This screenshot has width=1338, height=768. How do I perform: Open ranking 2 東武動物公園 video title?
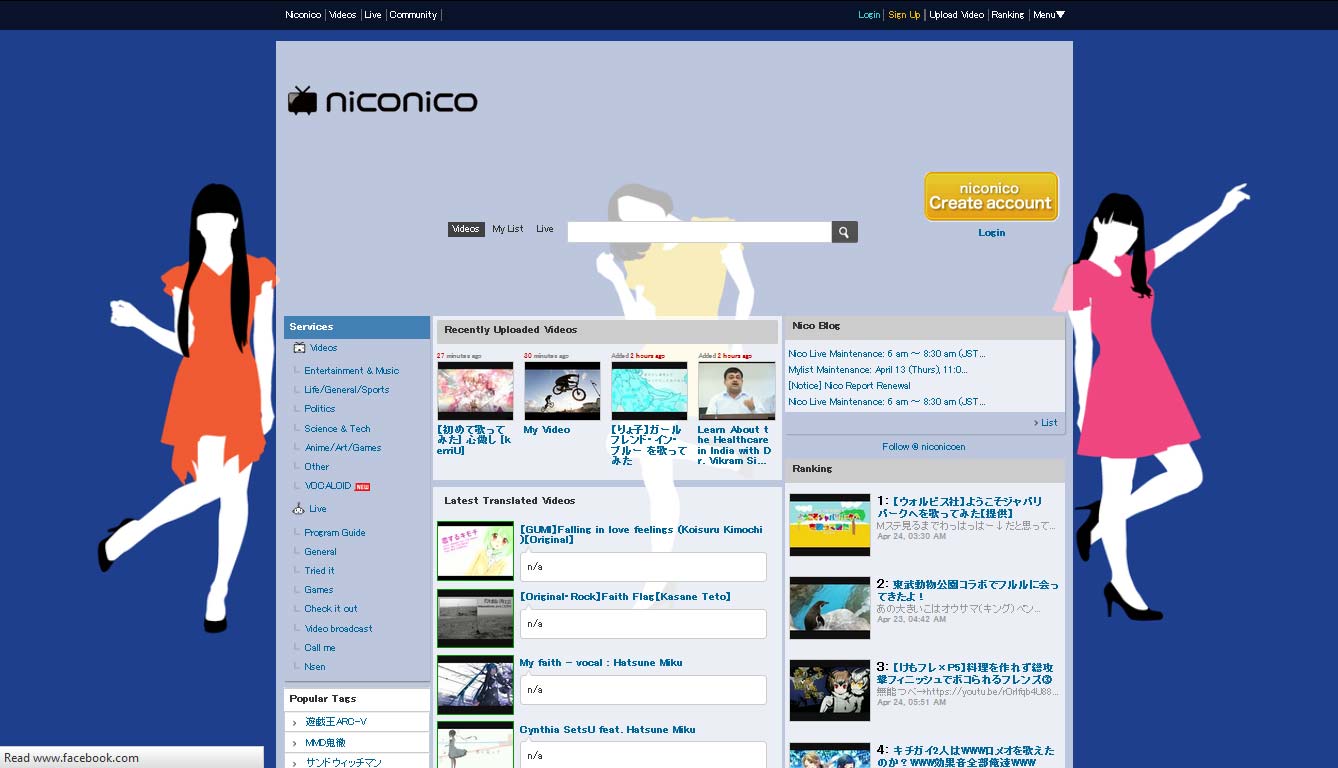(x=968, y=590)
